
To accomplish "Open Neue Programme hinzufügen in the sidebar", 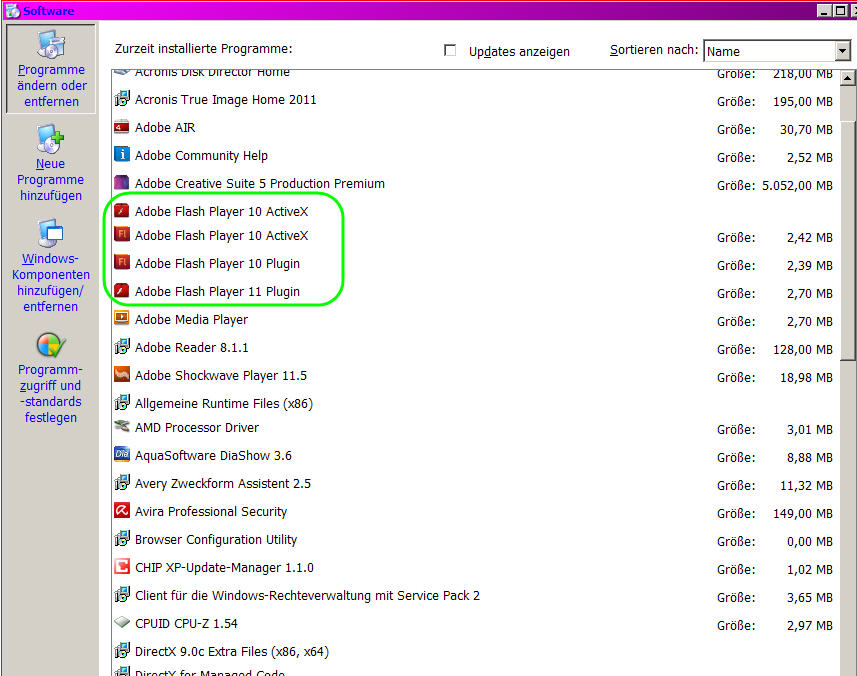I will coord(51,163).
